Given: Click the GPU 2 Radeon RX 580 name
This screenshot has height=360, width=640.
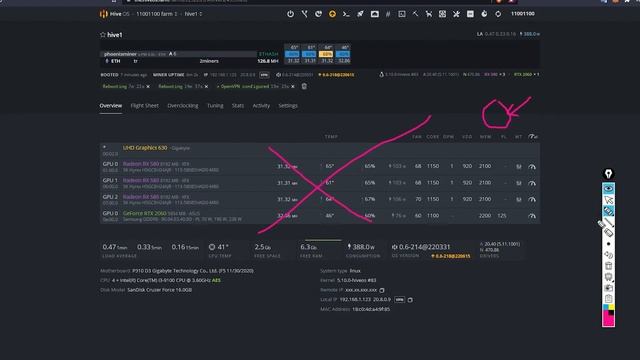Looking at the screenshot, I should 140,197.
